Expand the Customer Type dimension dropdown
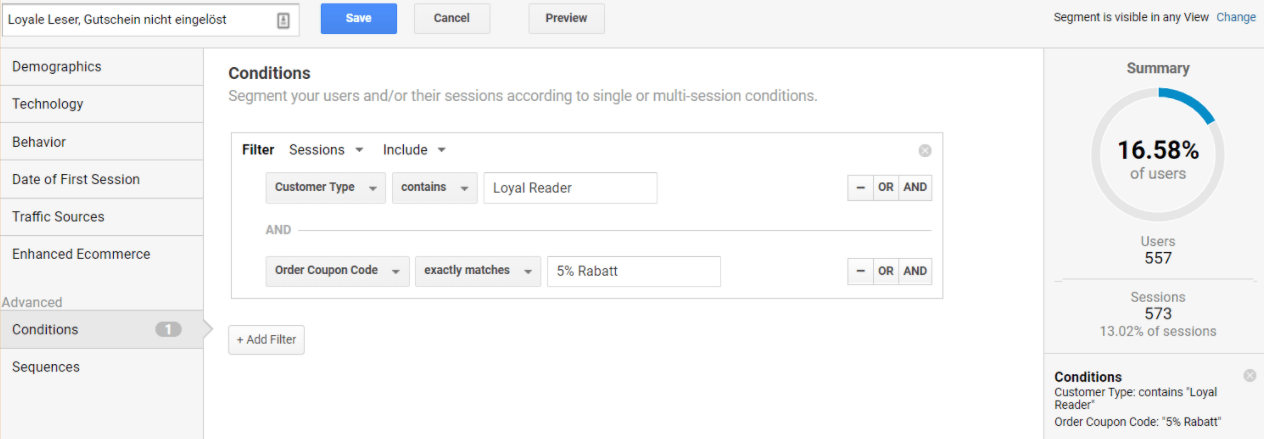Image resolution: width=1264 pixels, height=439 pixels. 325,188
